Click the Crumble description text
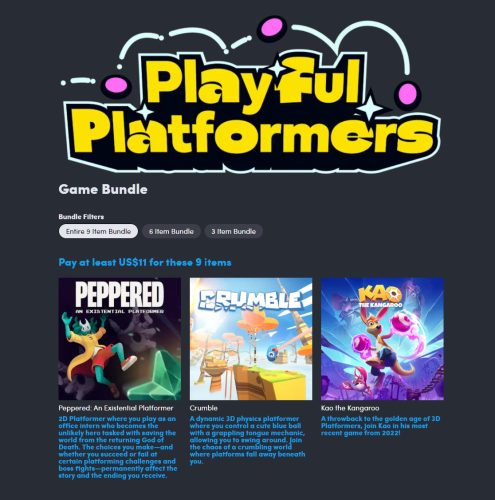The width and height of the screenshot is (495, 500). point(247,440)
